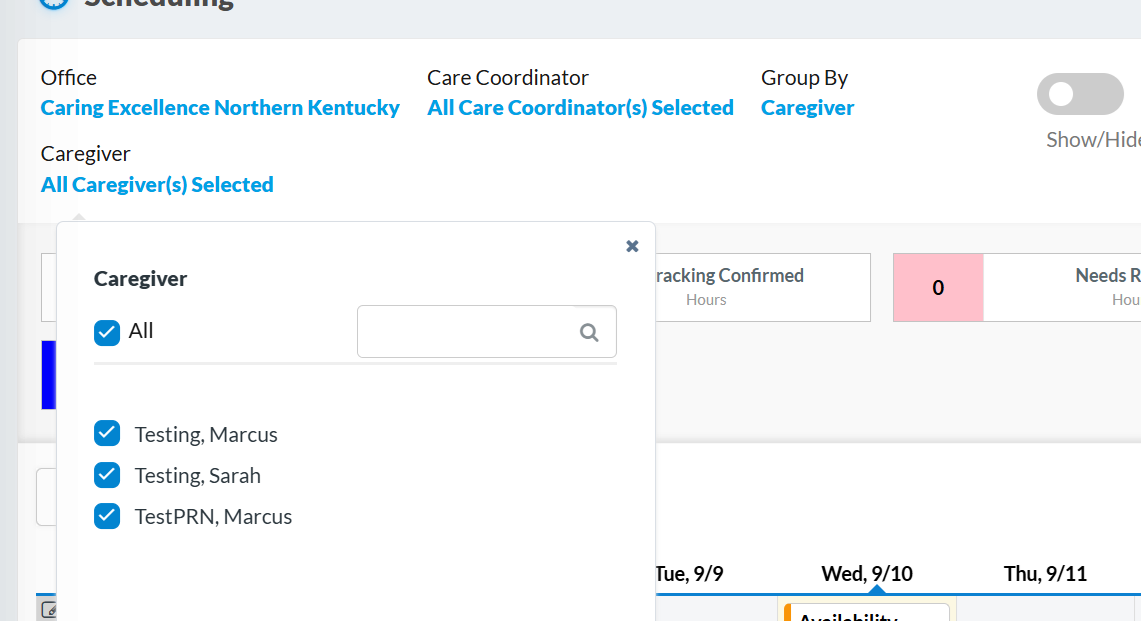Select the Tue, 9/9 column header
The image size is (1141, 621).
(689, 574)
